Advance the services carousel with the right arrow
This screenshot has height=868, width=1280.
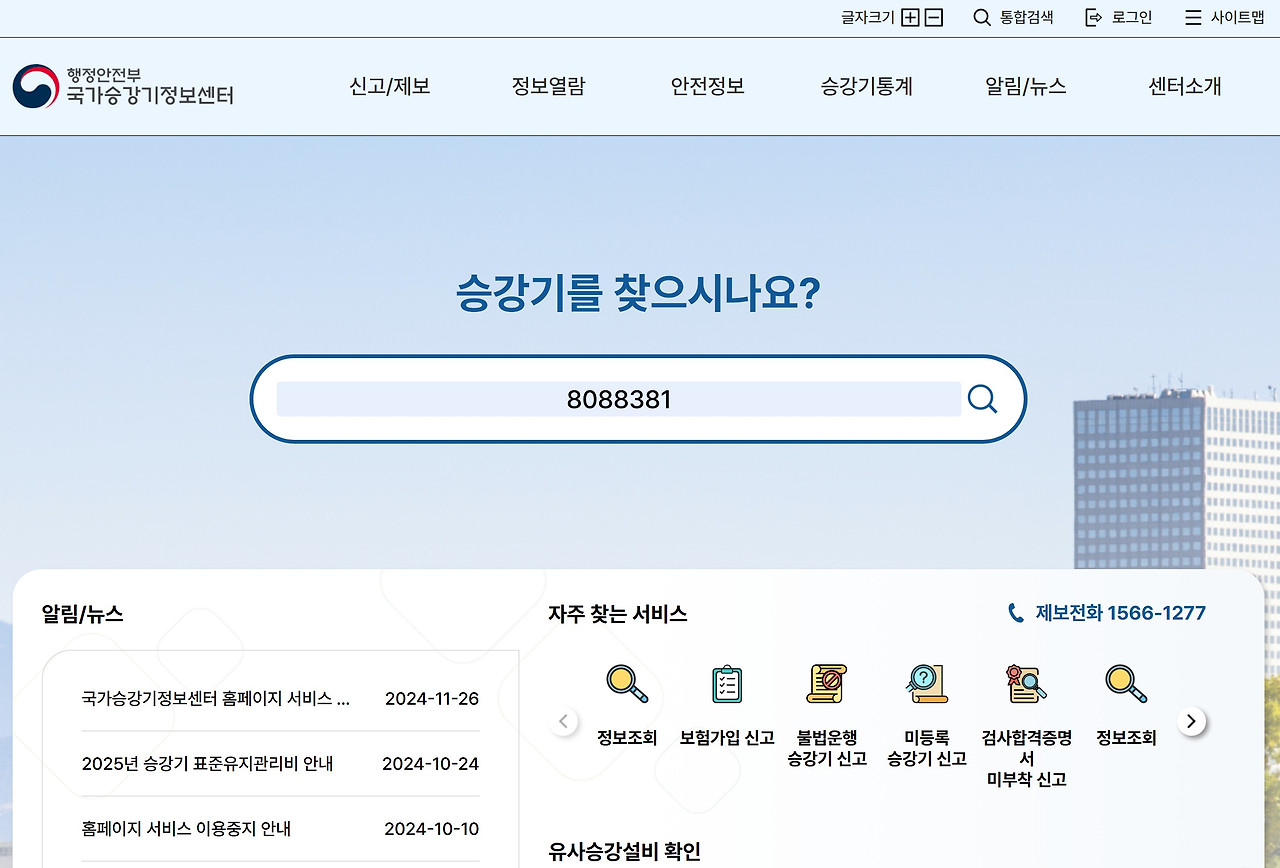coord(1190,720)
